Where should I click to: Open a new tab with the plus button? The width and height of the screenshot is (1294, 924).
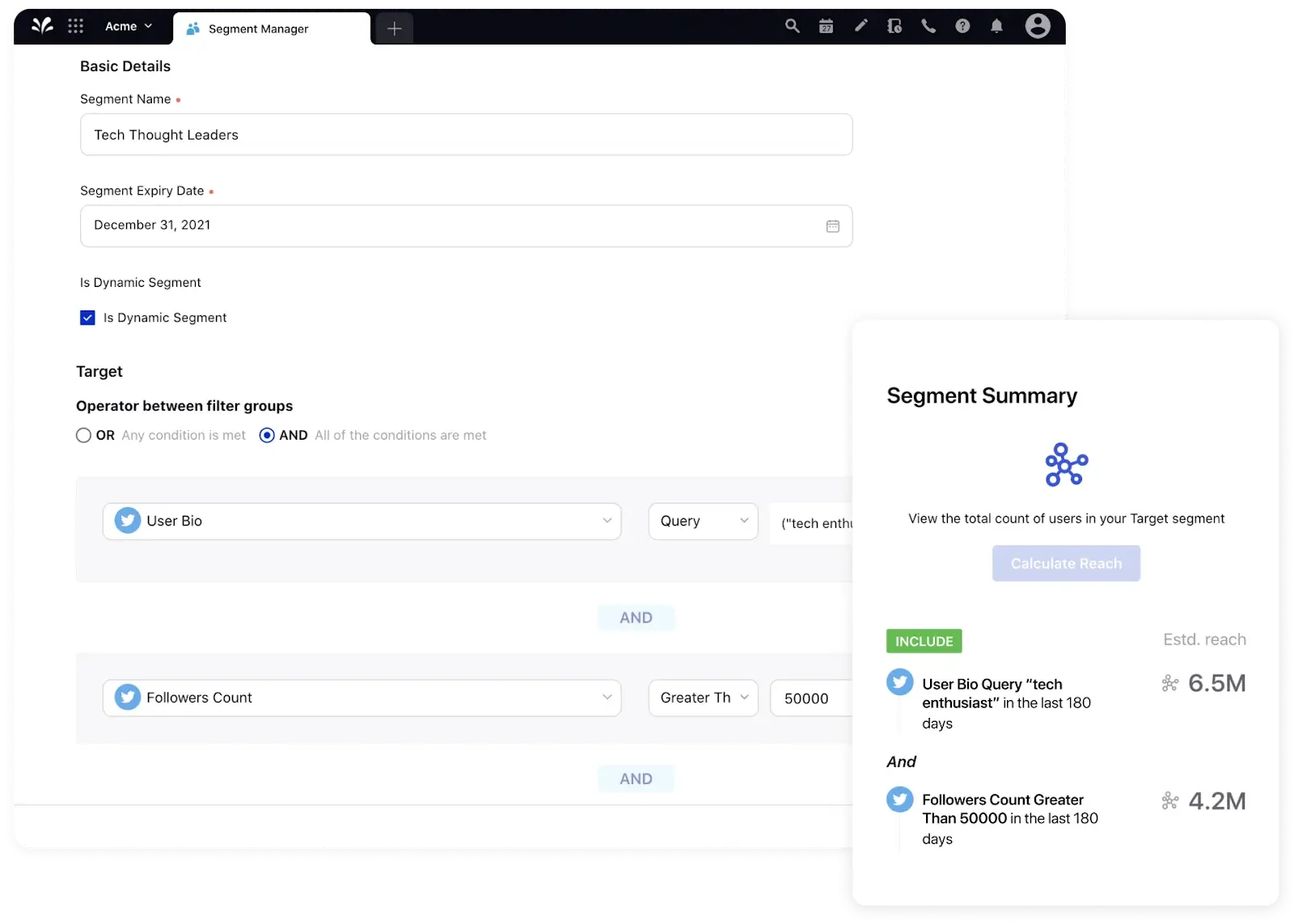point(394,28)
